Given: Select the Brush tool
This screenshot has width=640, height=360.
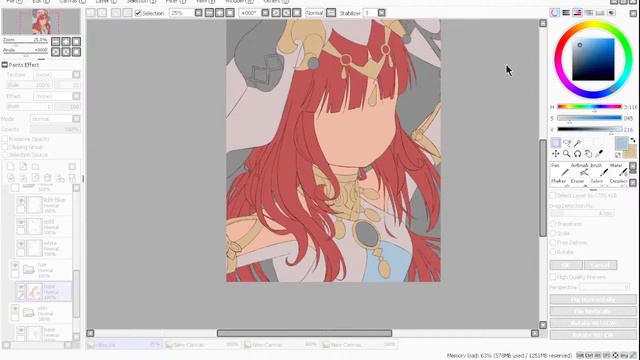Looking at the screenshot, I should point(598,169).
